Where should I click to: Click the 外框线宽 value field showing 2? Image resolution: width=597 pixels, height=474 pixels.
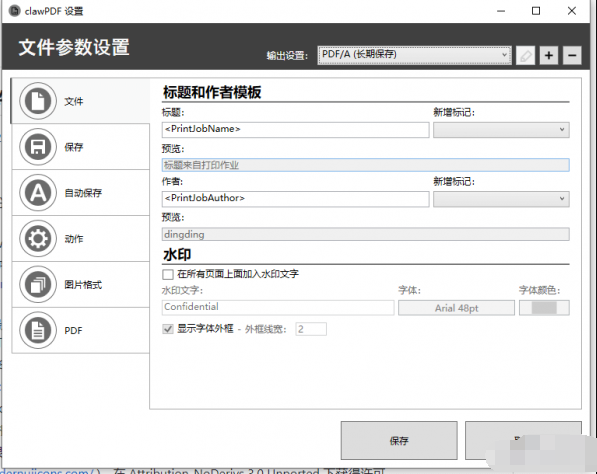coord(311,329)
